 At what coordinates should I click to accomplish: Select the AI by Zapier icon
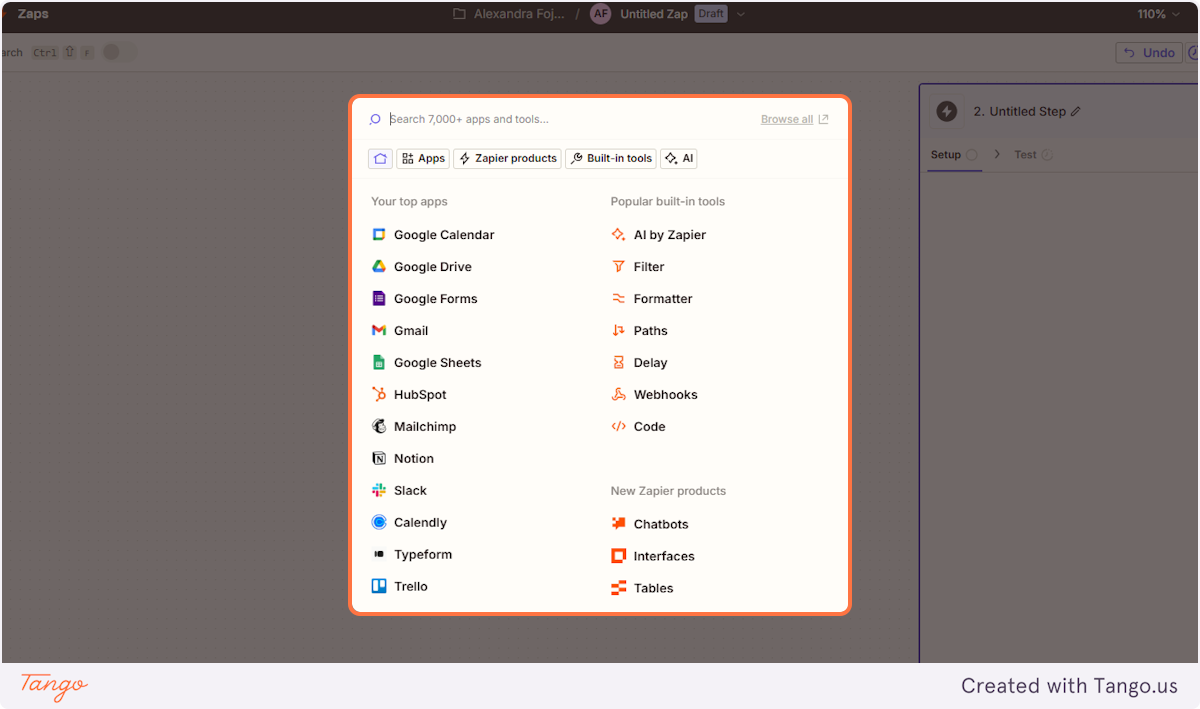click(x=619, y=235)
